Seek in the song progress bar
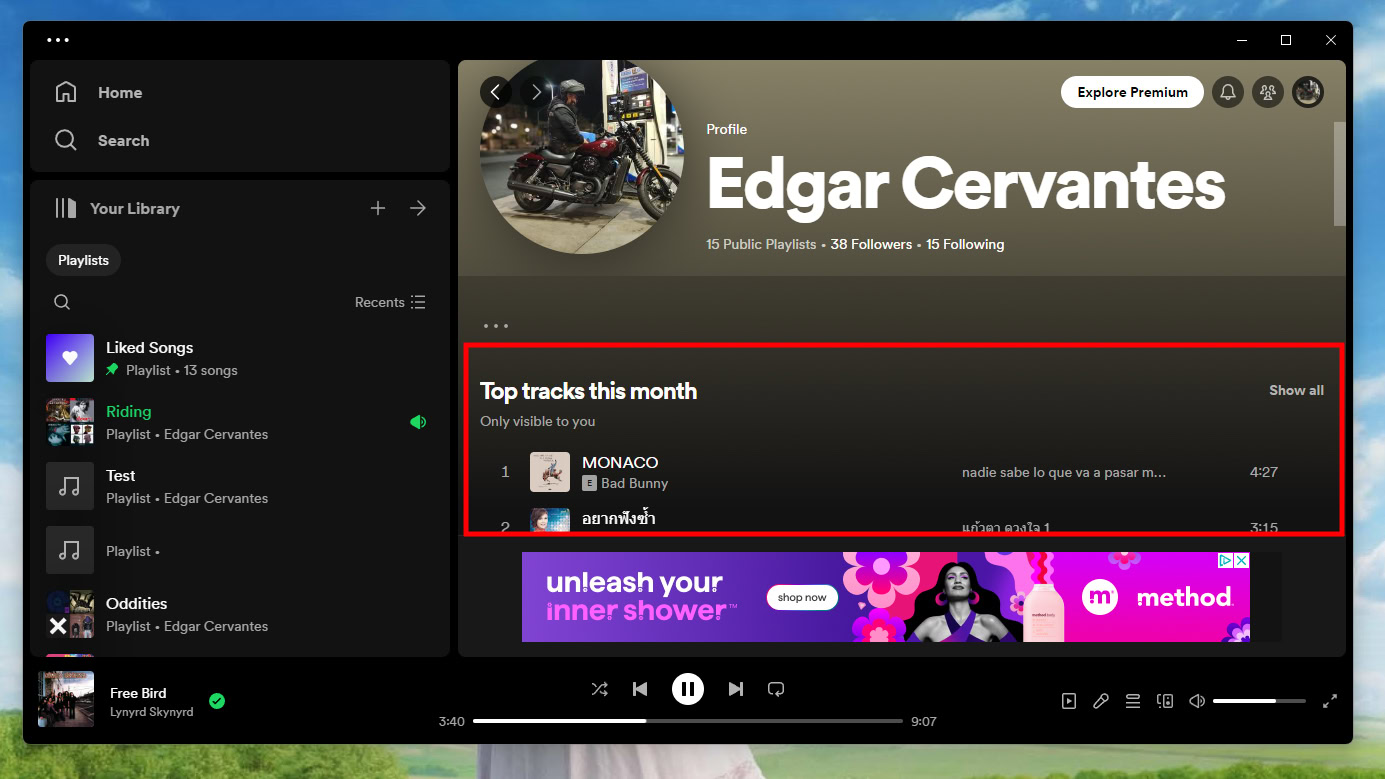The width and height of the screenshot is (1385, 779). point(687,721)
